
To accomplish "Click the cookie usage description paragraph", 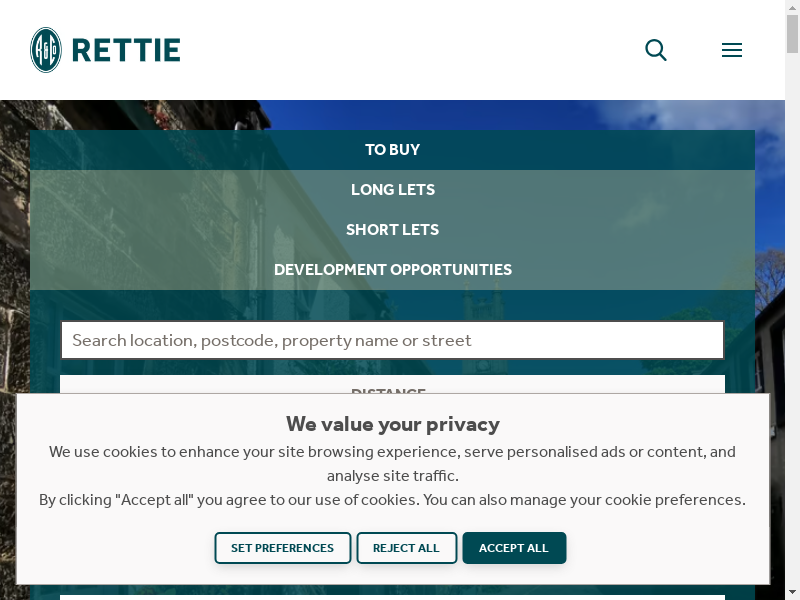I will [392, 464].
